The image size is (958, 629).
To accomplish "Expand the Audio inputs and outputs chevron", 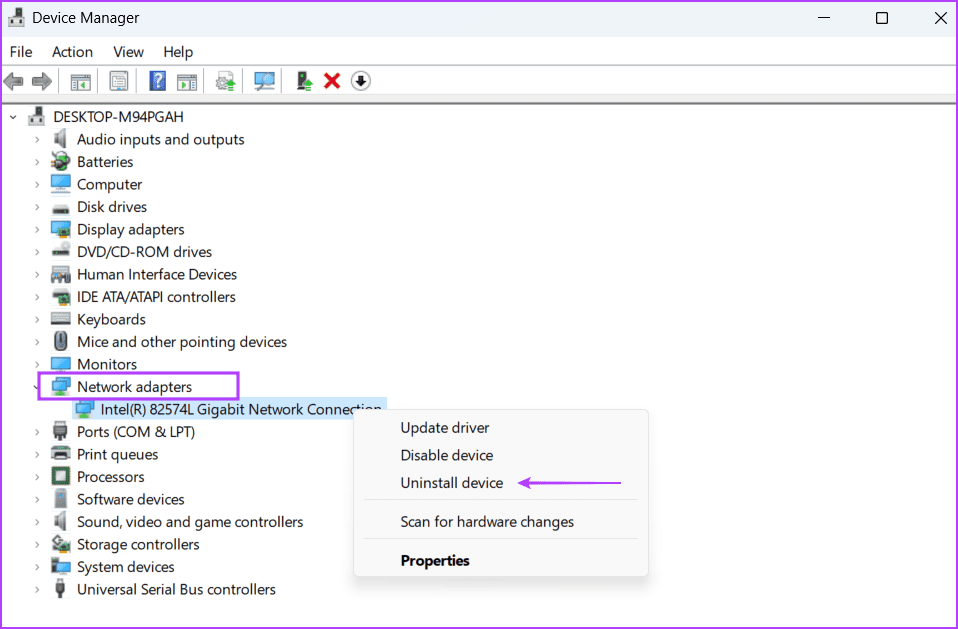I will [37, 140].
